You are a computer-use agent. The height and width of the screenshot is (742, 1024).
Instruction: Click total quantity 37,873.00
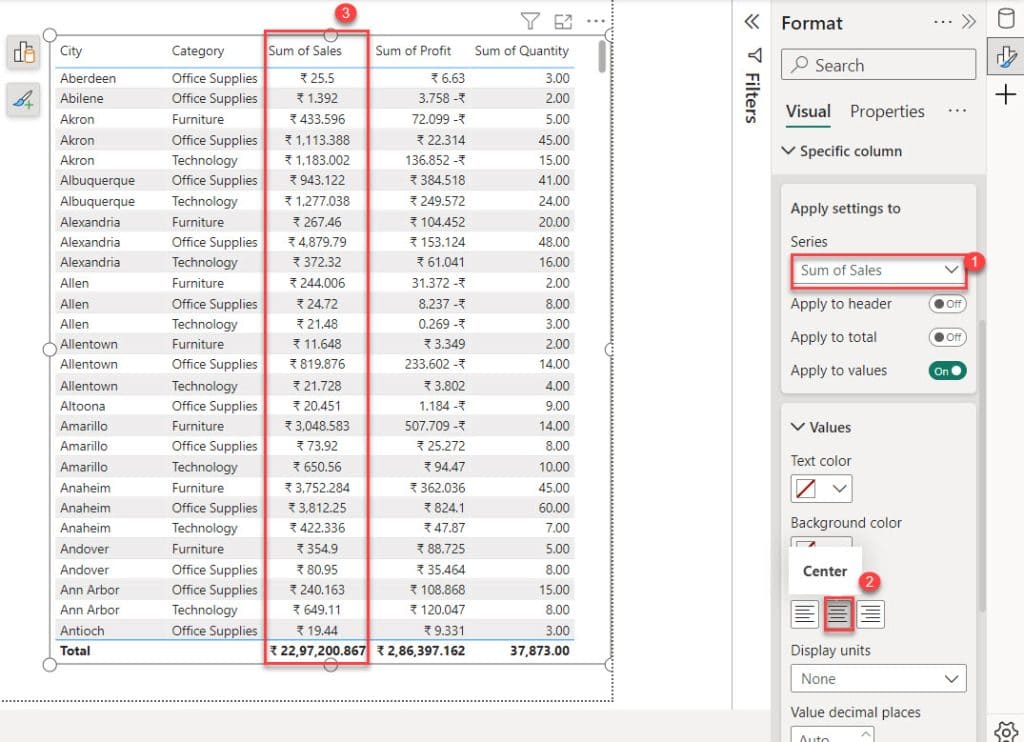[x=539, y=651]
